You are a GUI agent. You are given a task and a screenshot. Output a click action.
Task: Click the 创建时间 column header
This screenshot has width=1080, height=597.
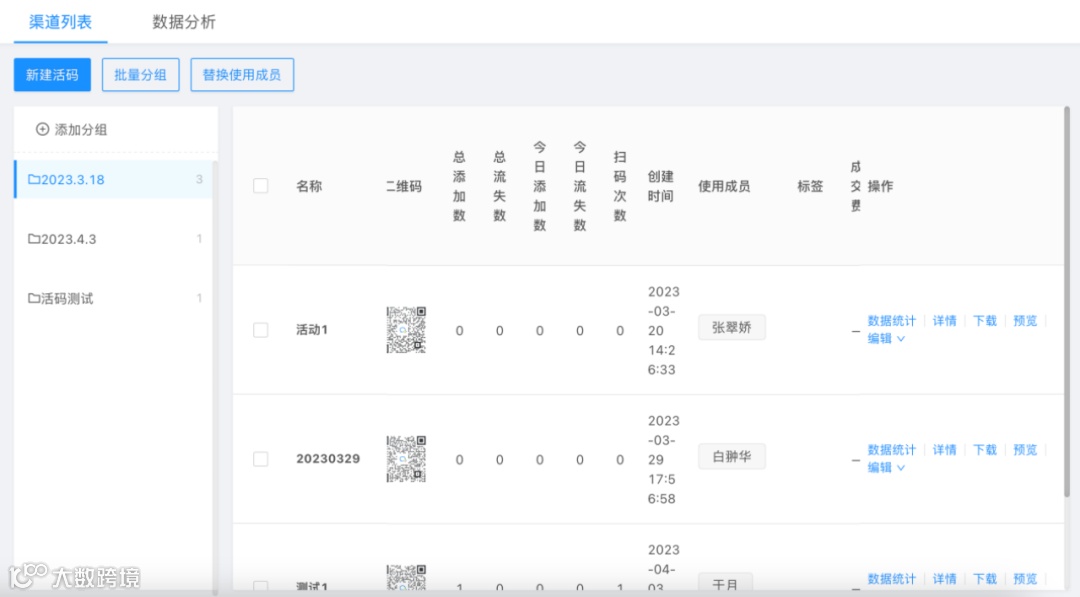[660, 186]
